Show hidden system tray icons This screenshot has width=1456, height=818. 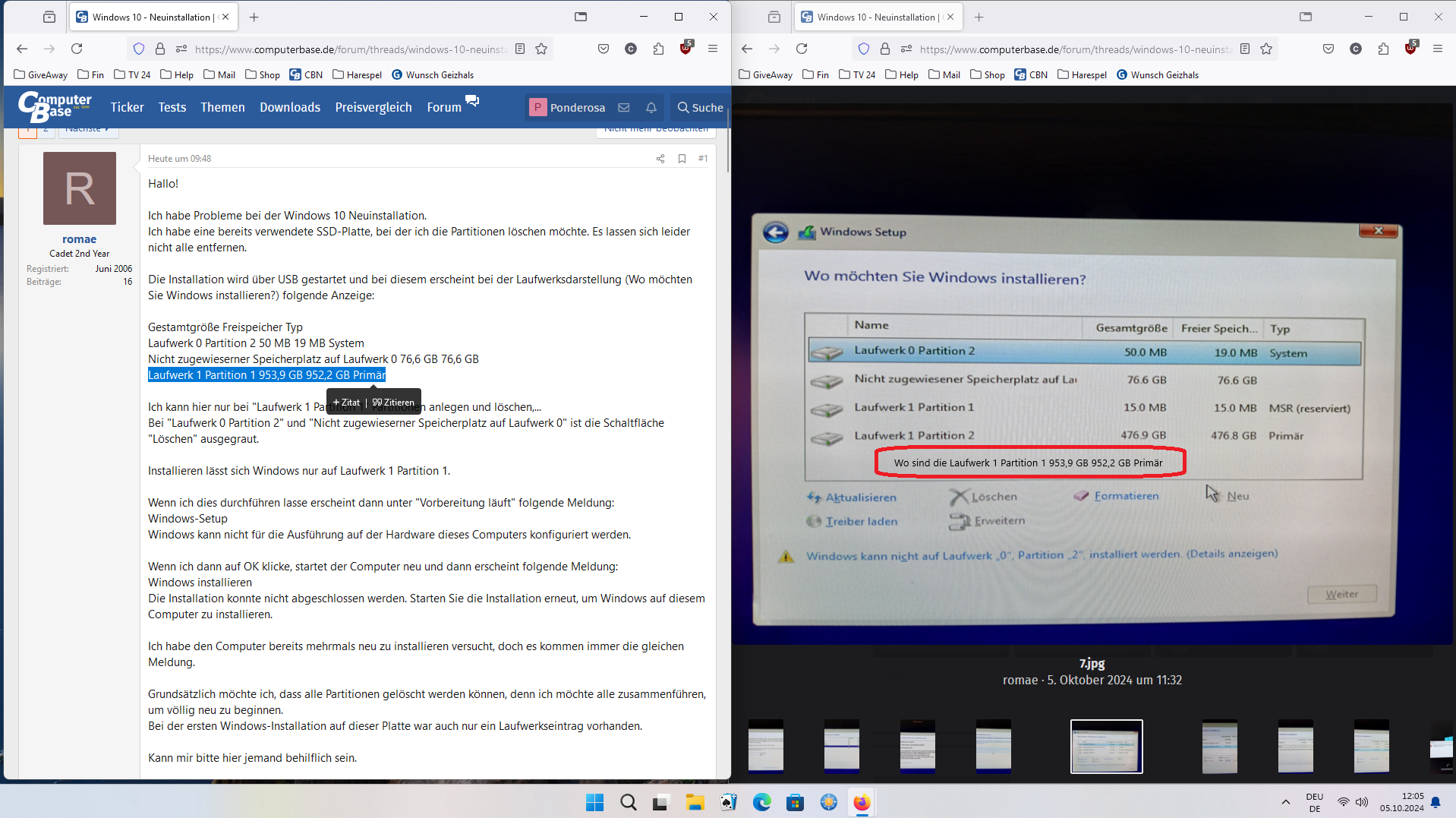coord(1285,802)
